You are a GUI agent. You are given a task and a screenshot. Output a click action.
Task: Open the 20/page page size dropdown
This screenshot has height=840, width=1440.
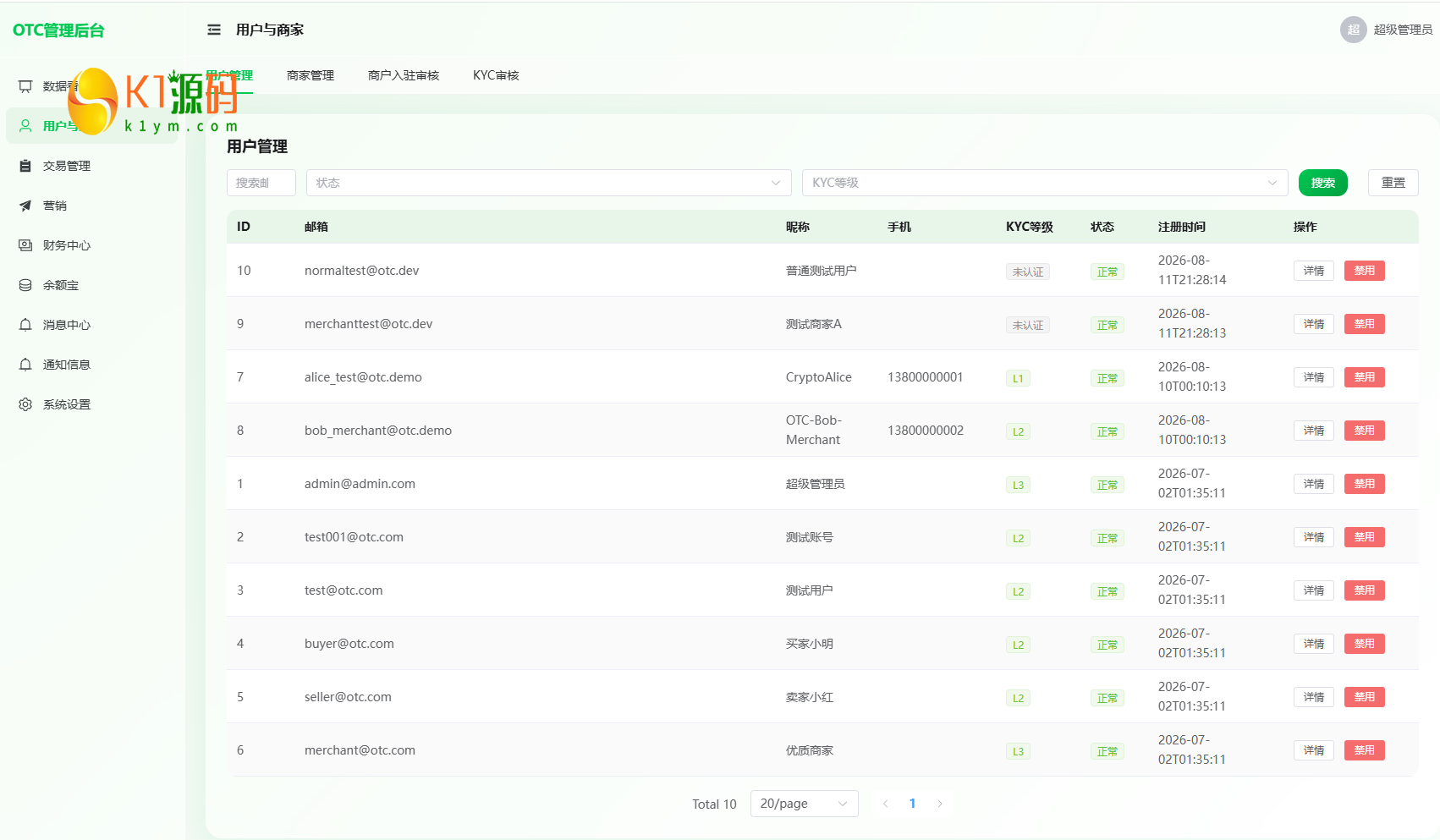(x=805, y=804)
